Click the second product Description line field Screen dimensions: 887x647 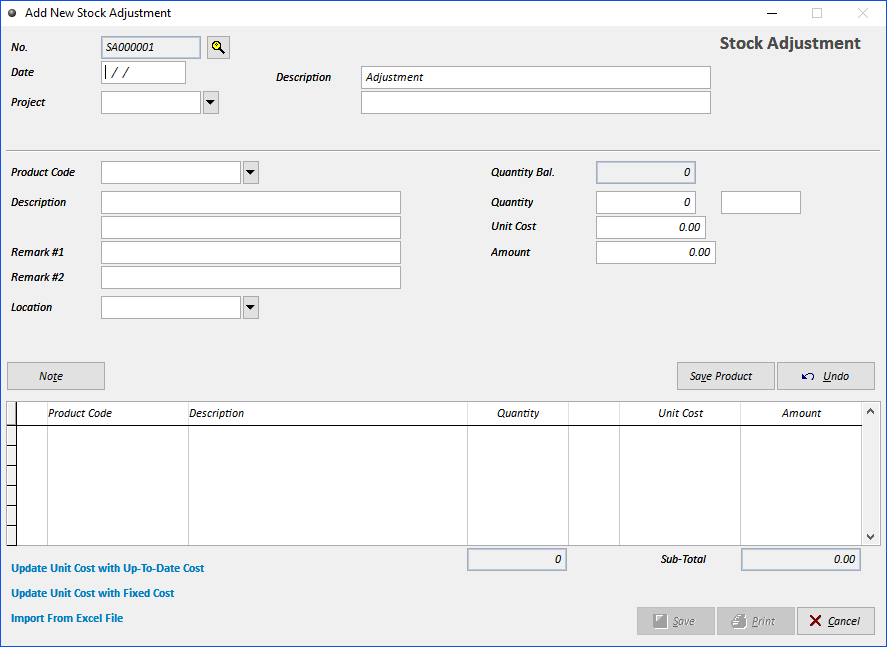click(251, 227)
